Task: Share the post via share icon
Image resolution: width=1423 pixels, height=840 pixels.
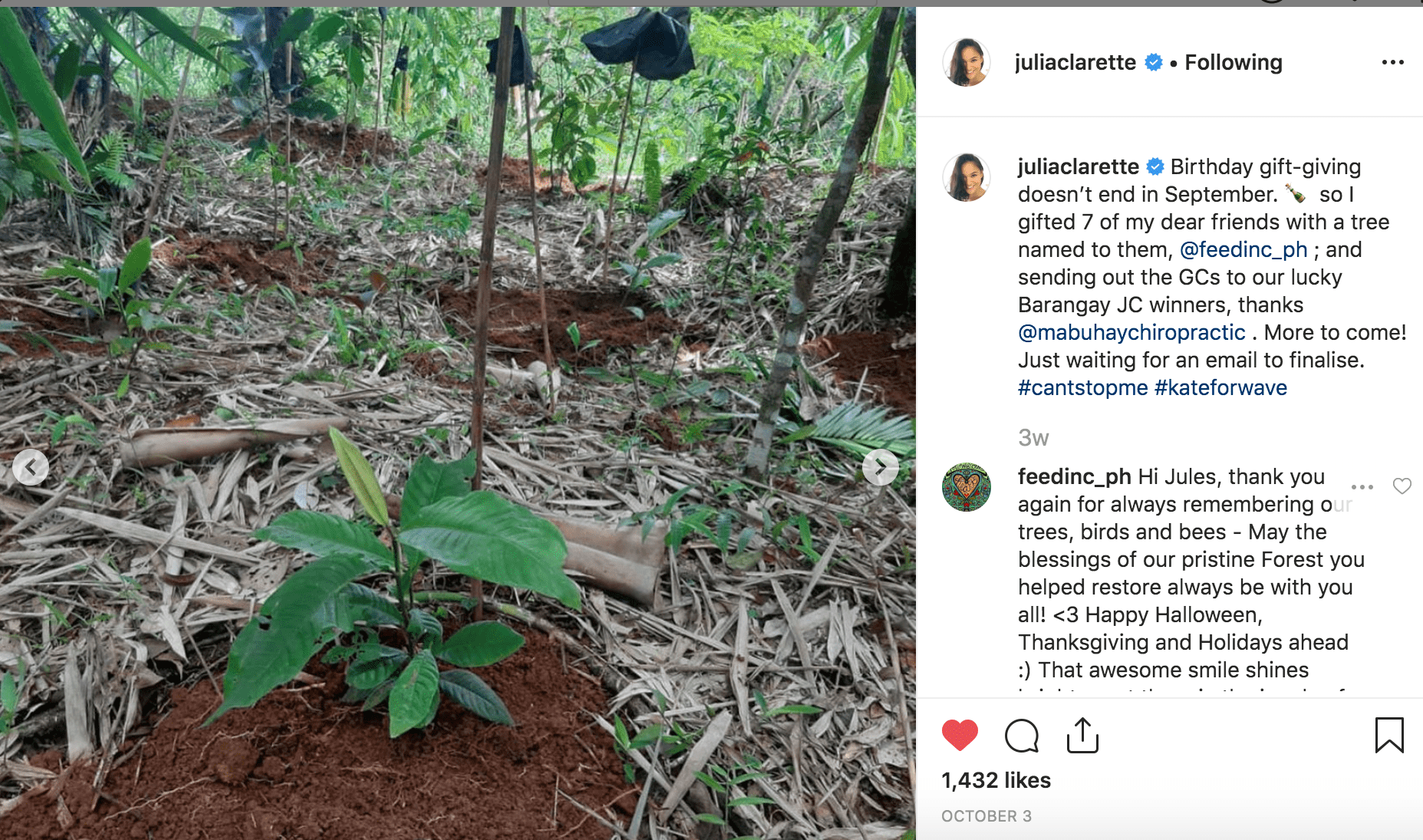Action: (1082, 735)
